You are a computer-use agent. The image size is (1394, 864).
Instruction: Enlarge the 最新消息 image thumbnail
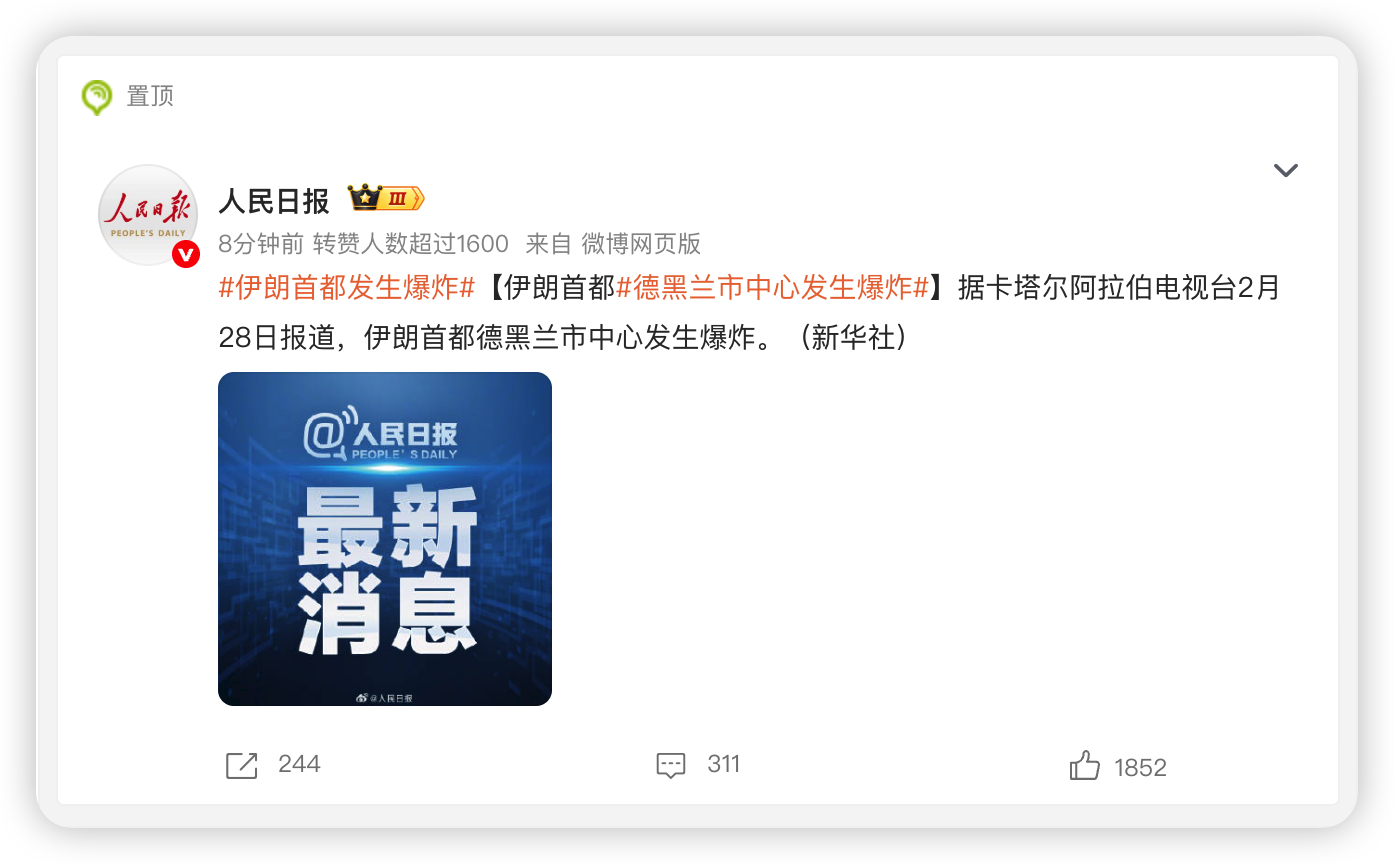pos(385,539)
